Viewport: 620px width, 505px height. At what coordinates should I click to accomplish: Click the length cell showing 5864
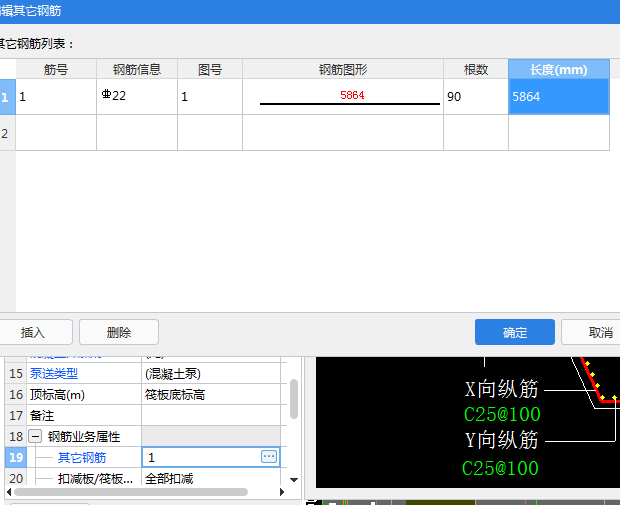tap(559, 96)
